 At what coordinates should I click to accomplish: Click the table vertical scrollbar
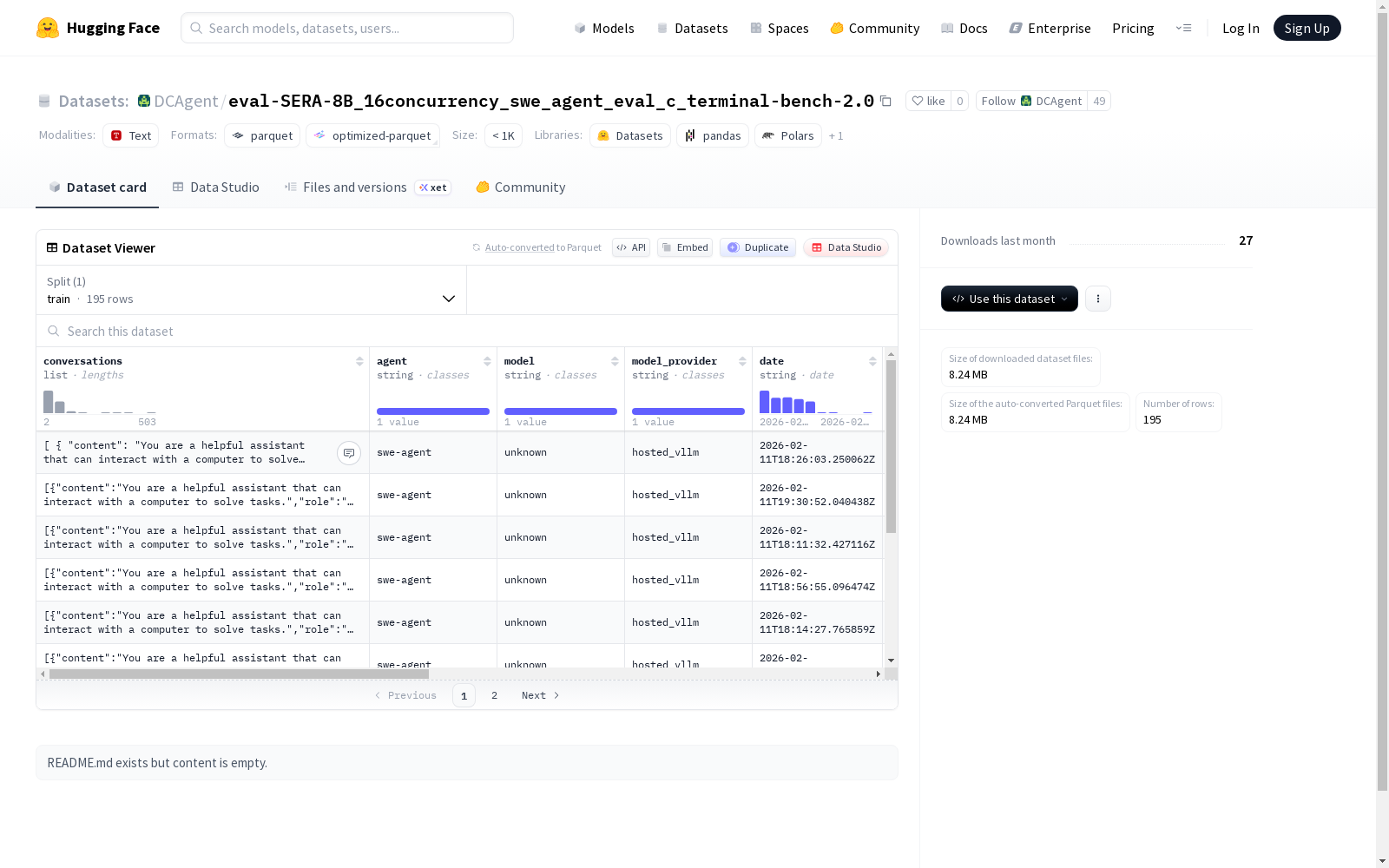tap(891, 446)
